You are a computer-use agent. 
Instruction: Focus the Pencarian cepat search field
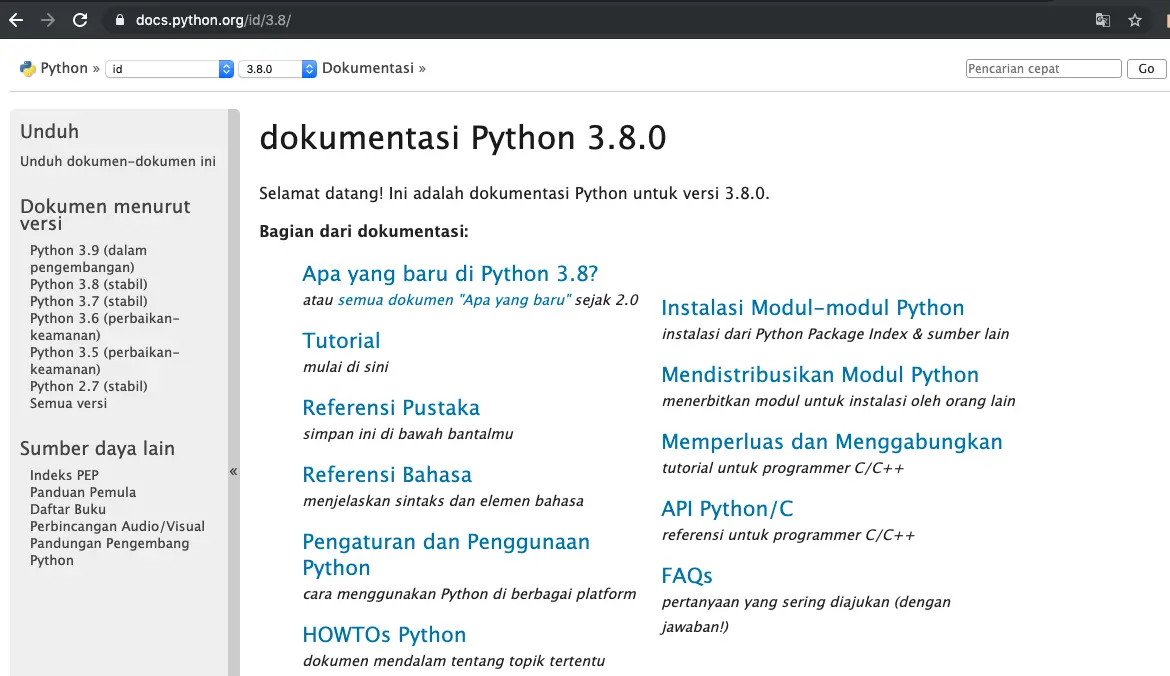(1043, 69)
